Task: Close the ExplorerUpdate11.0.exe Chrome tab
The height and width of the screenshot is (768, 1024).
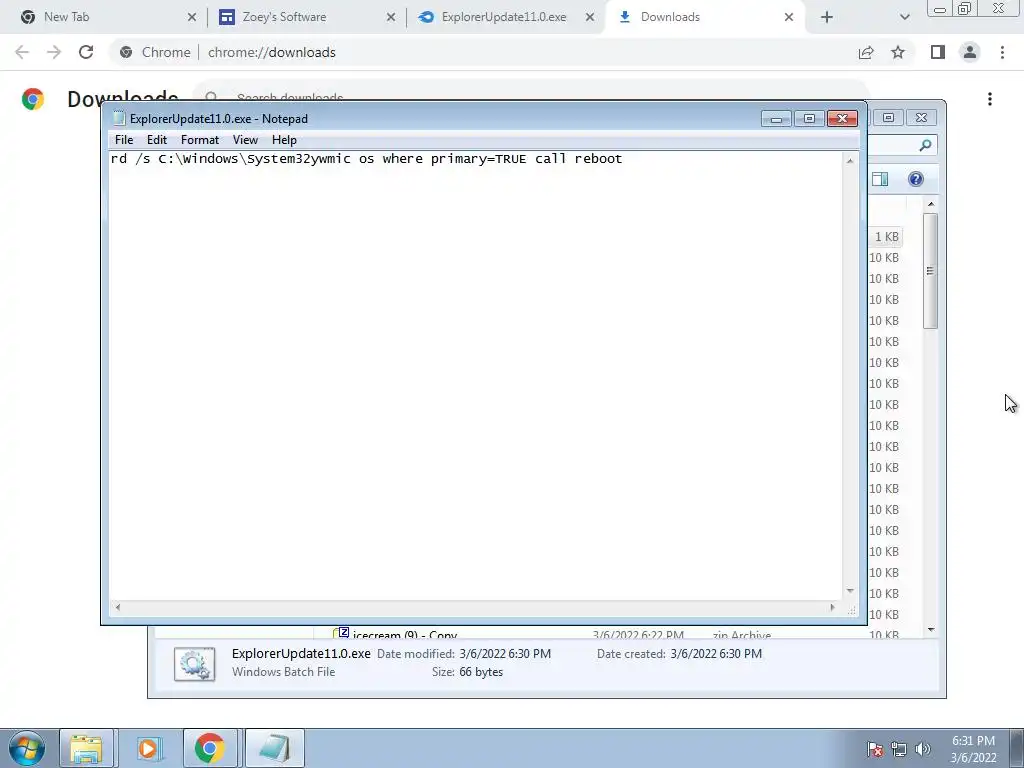Action: [590, 17]
